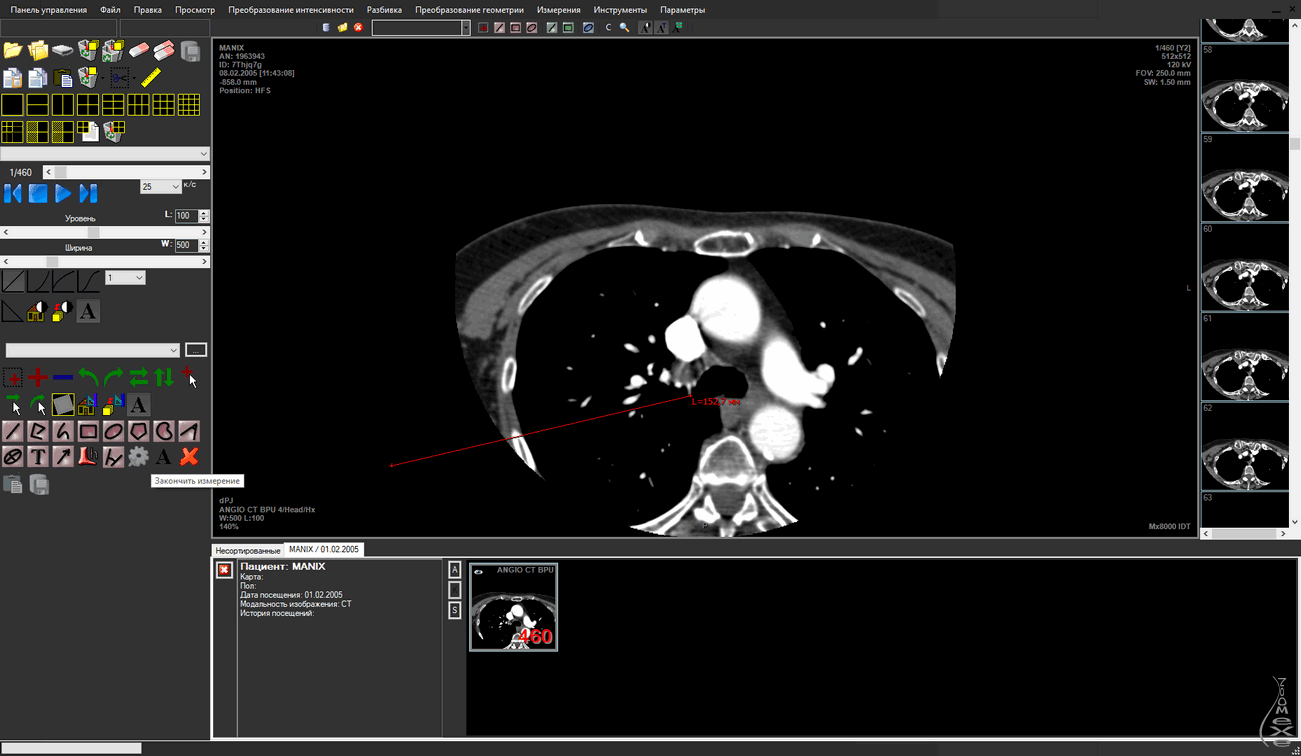Select the 4x4 grid layout icon
The image size is (1301, 756).
[189, 104]
